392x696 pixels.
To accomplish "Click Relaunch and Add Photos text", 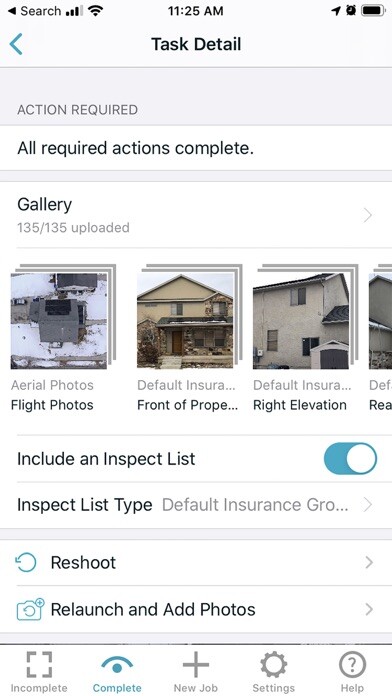I will pos(153,609).
